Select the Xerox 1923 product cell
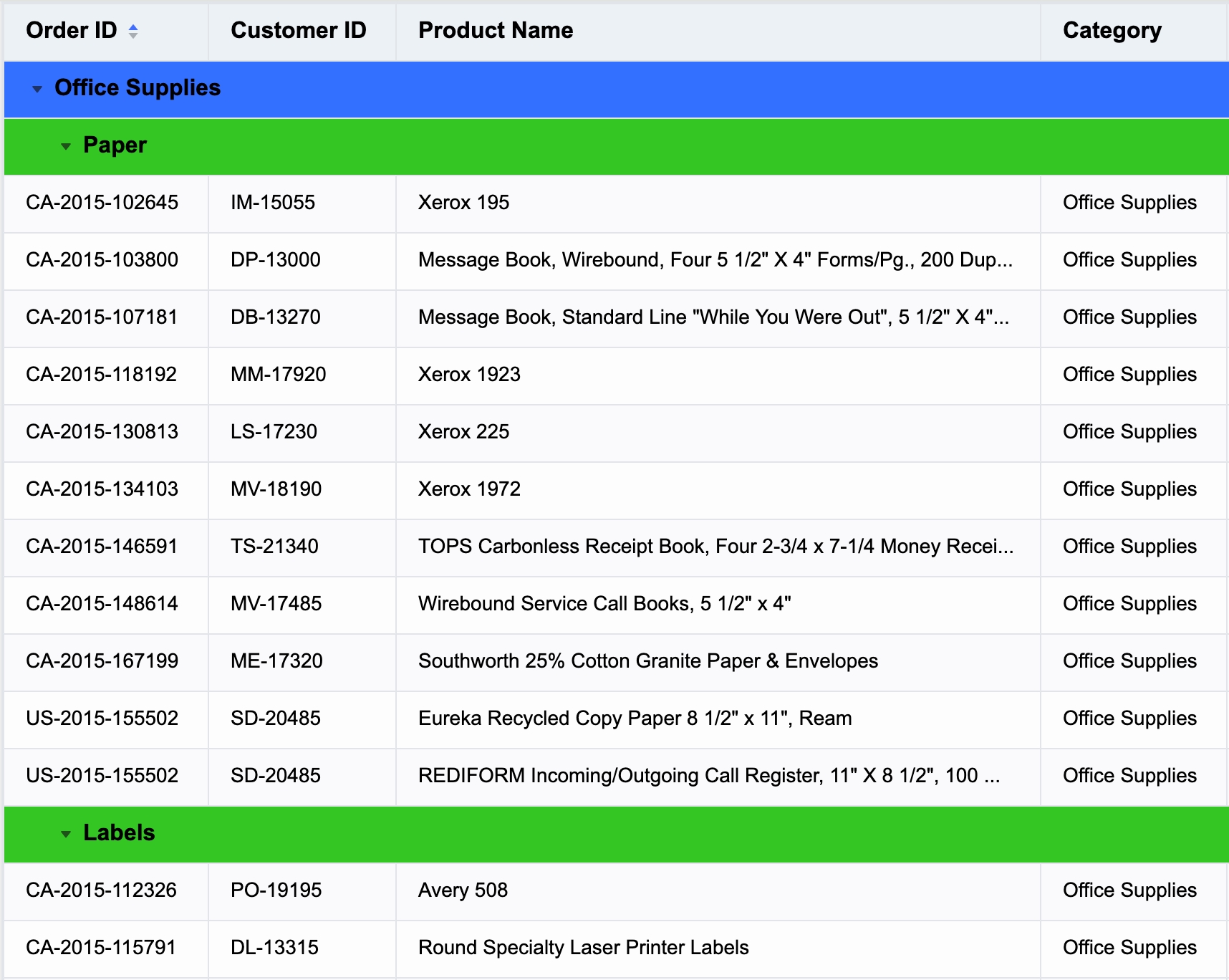 pyautogui.click(x=718, y=375)
